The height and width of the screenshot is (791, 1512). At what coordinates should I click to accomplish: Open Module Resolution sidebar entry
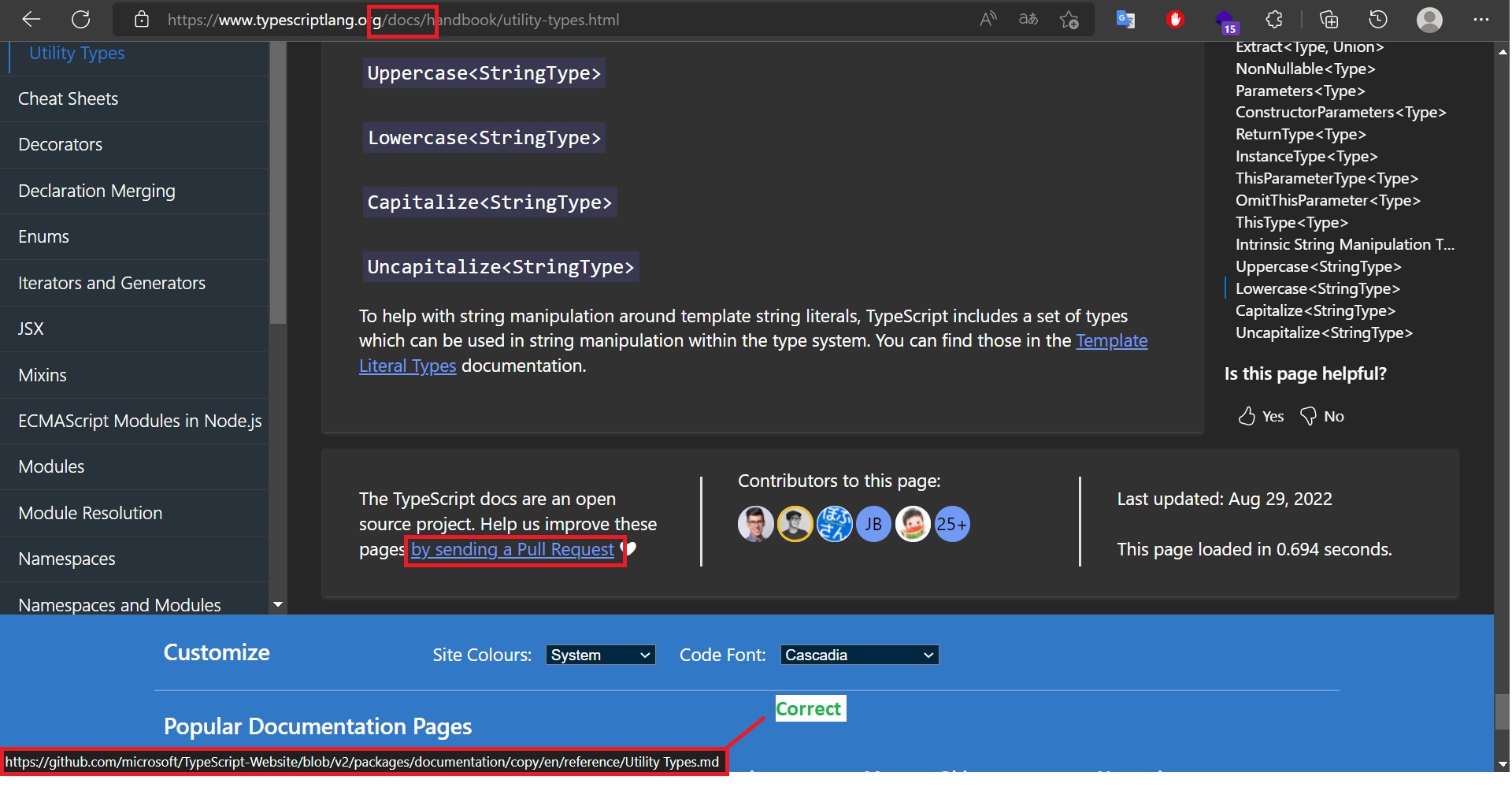[x=134, y=513]
